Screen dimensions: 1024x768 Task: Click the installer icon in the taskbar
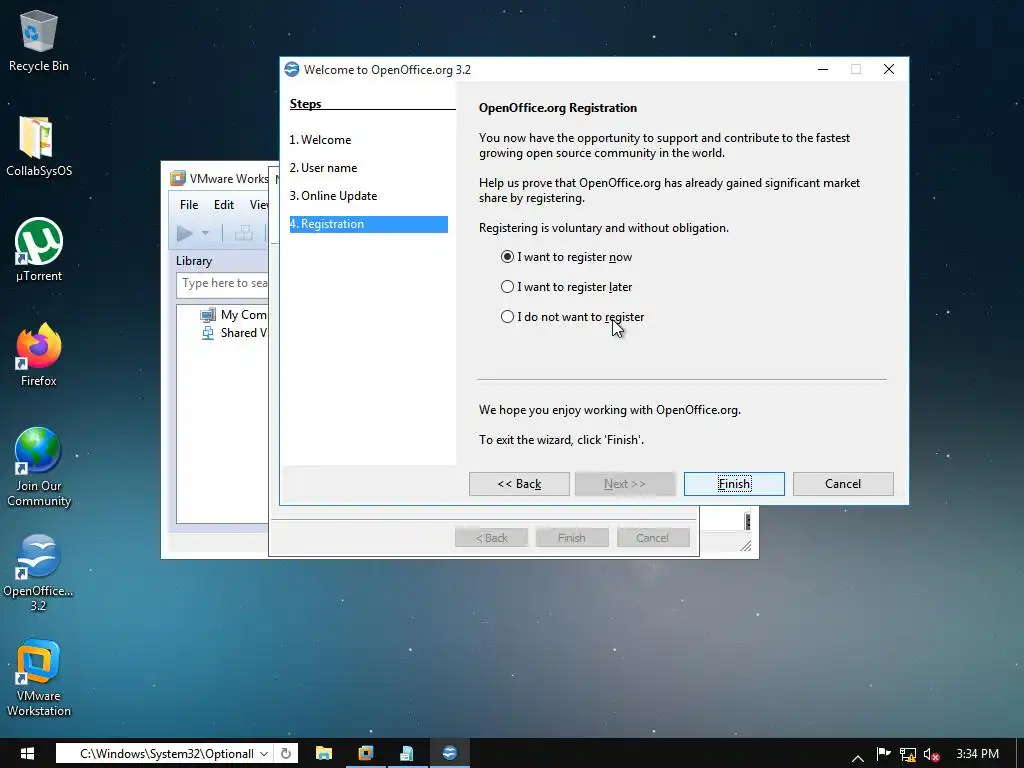[x=407, y=754]
